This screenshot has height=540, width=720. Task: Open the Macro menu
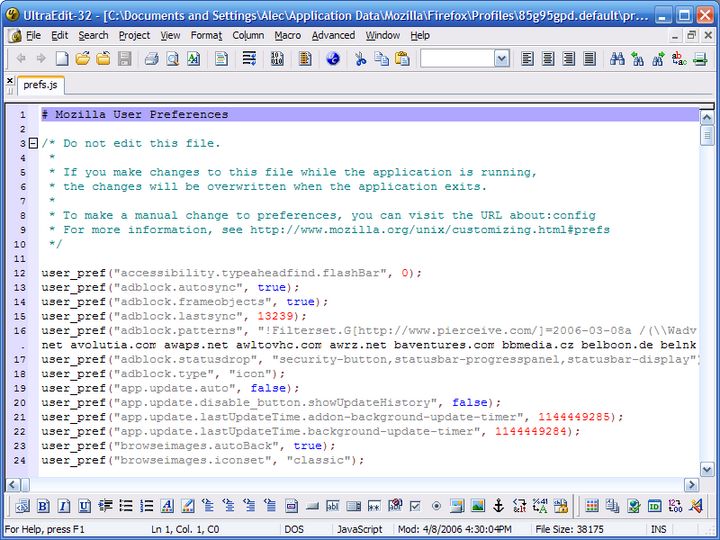coord(287,35)
